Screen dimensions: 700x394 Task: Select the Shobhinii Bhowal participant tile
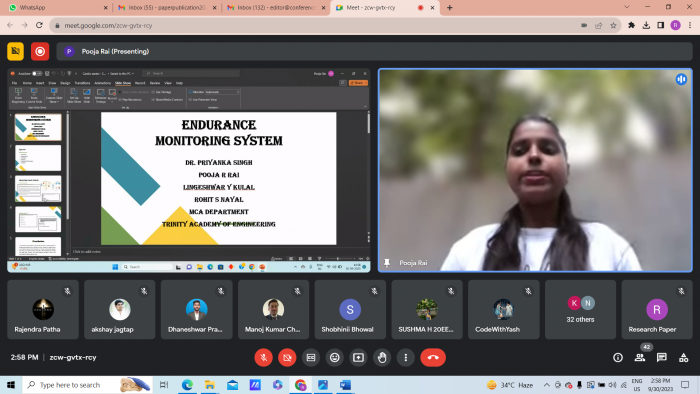(x=350, y=310)
